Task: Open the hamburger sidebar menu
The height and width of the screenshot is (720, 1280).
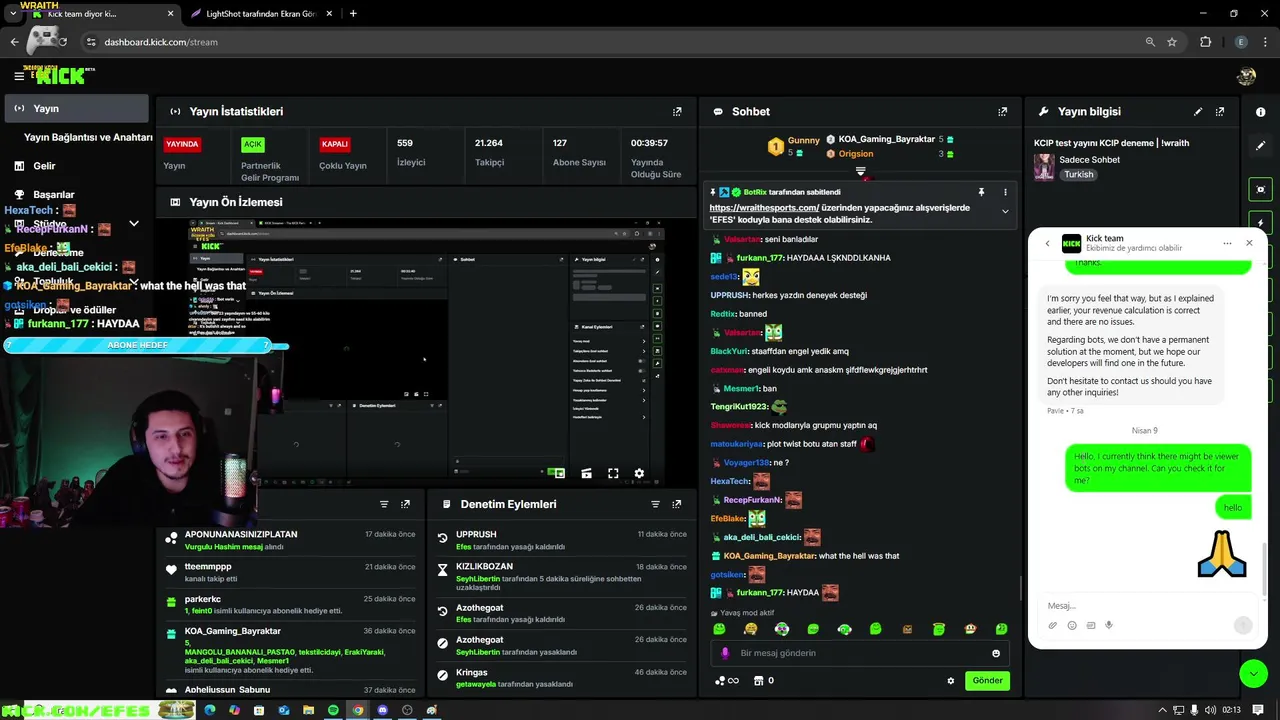Action: click(x=18, y=76)
